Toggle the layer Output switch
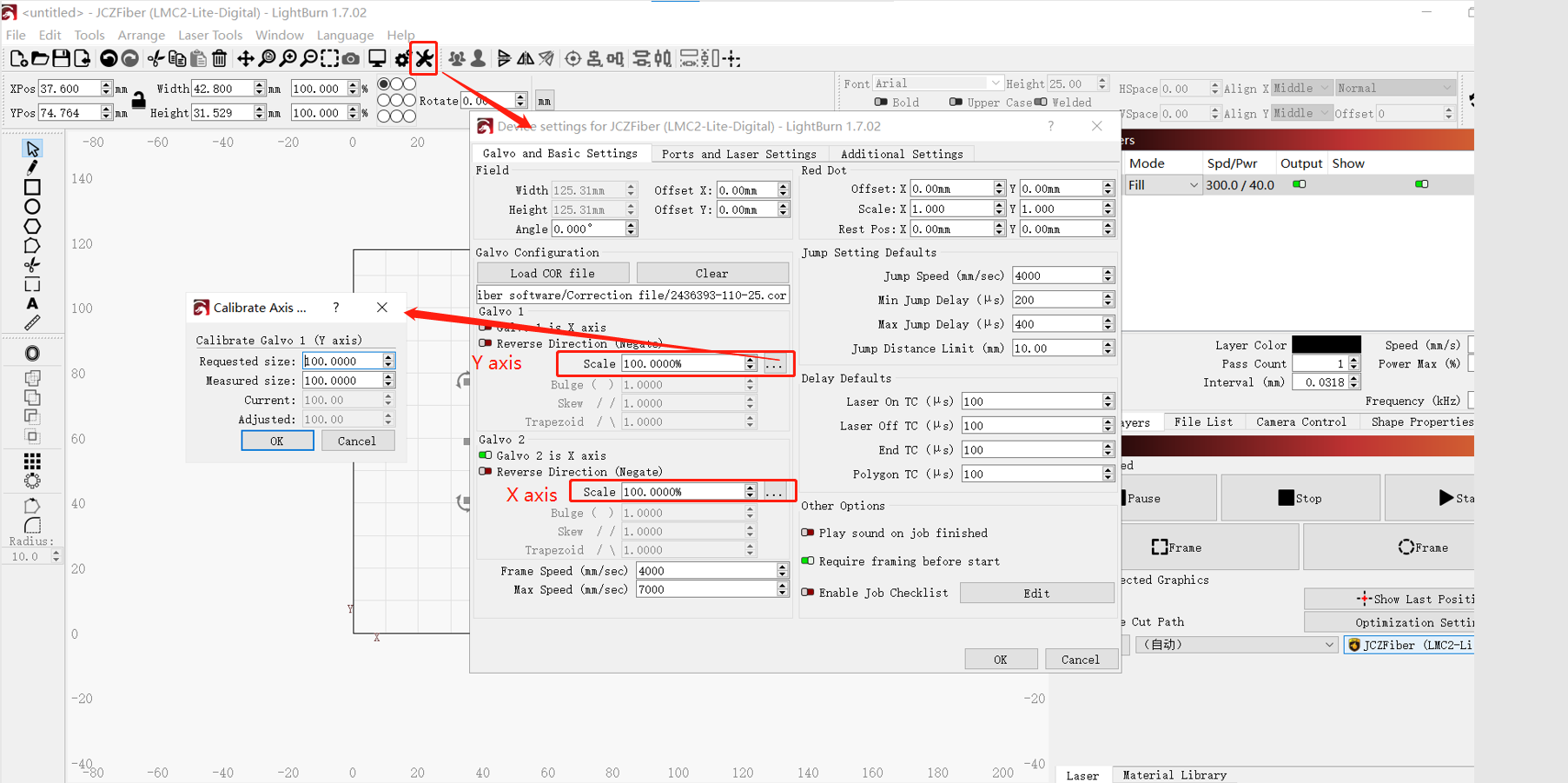The height and width of the screenshot is (783, 1568). (1300, 184)
